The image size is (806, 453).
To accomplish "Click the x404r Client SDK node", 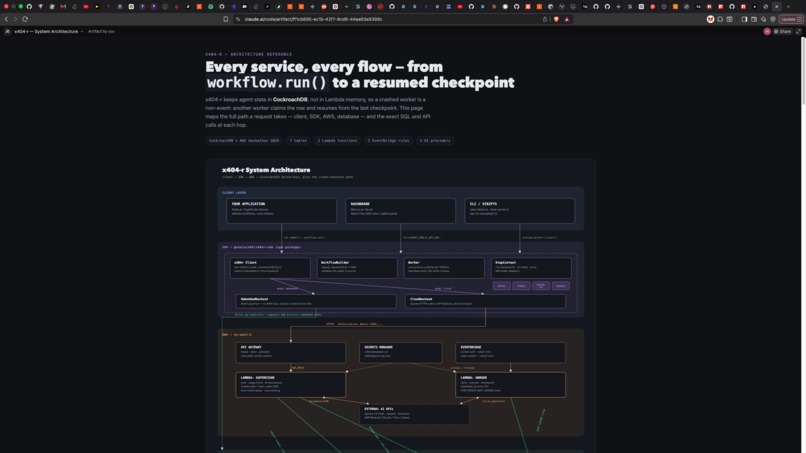I will point(270,268).
